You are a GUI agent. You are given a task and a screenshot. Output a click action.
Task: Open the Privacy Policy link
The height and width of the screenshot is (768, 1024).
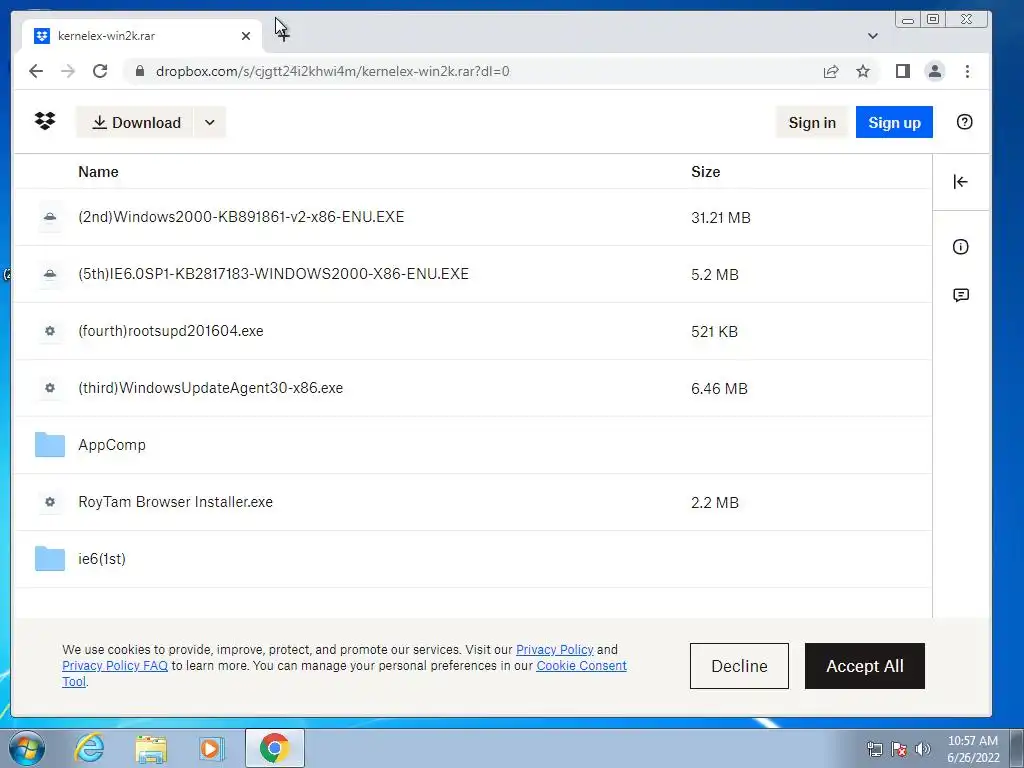(x=554, y=650)
